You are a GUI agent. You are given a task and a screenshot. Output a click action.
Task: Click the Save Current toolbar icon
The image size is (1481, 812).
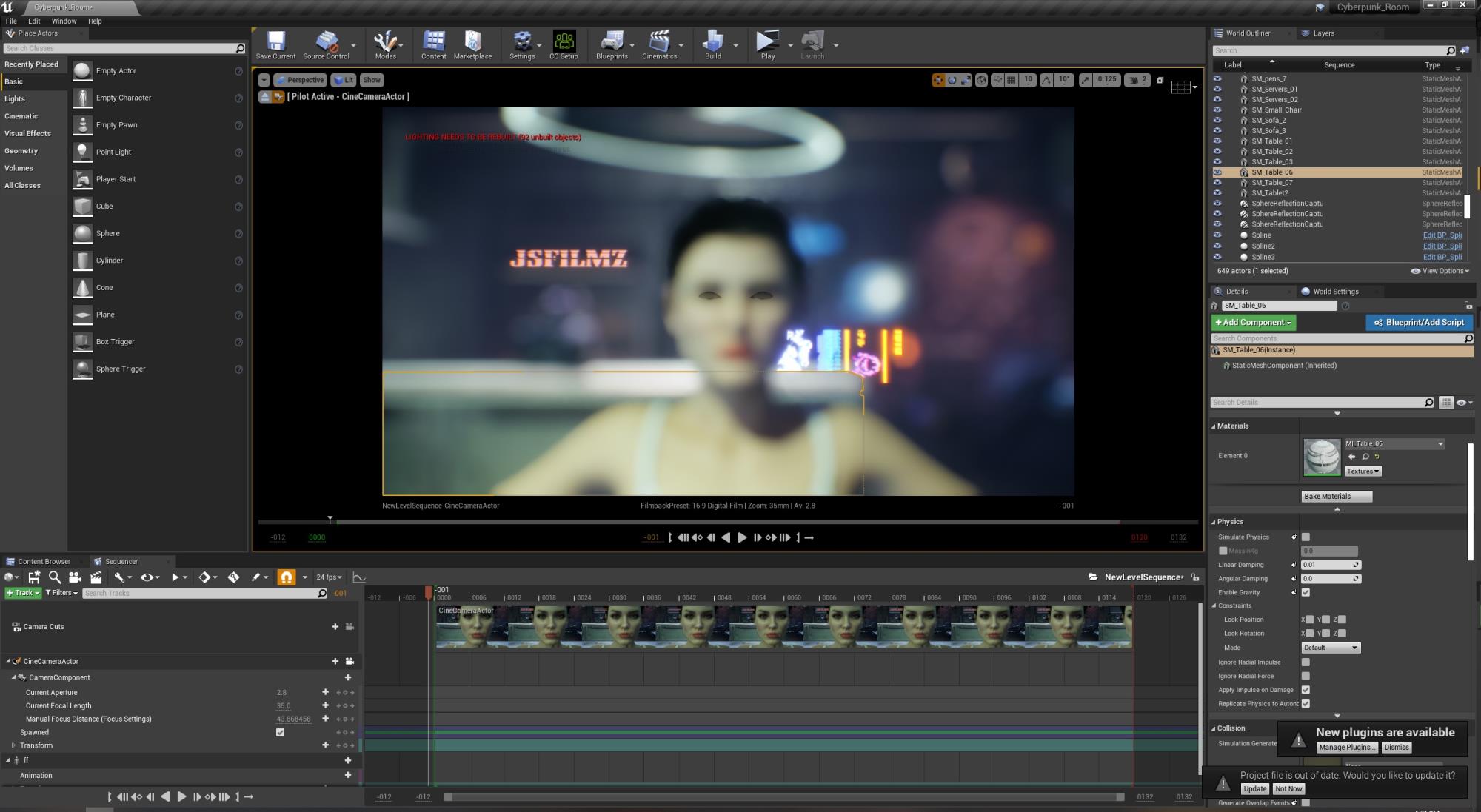(x=275, y=45)
